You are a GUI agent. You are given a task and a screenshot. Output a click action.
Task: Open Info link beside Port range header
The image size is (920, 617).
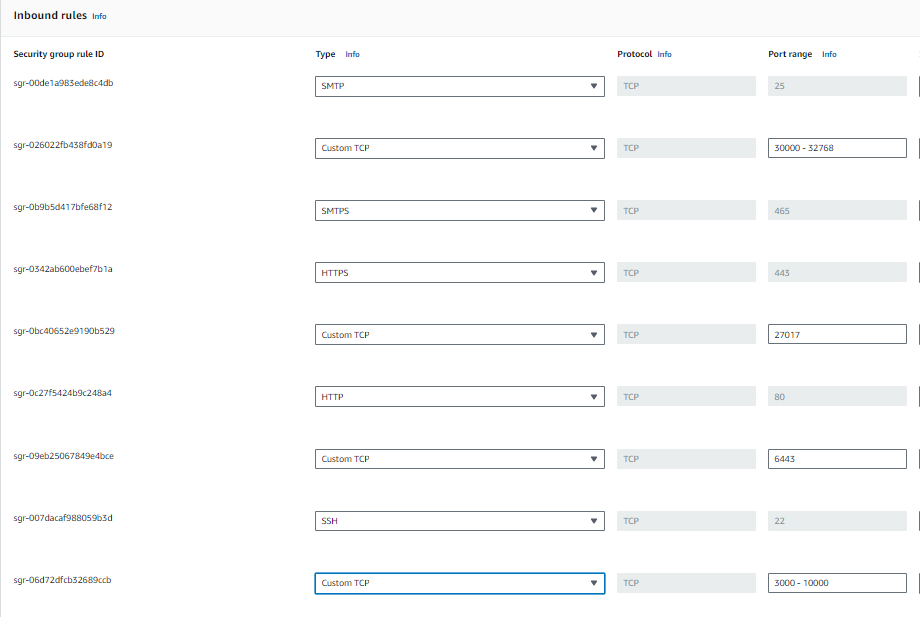pos(829,54)
